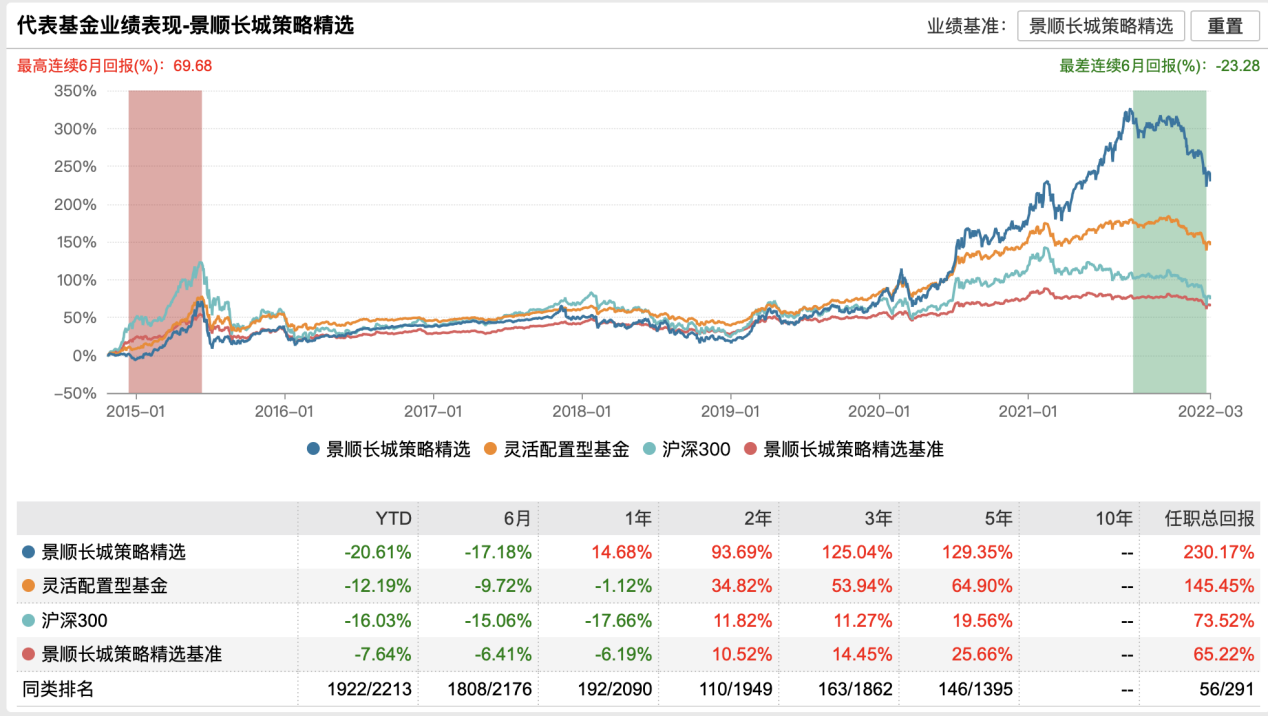Open the 业绩基准 benchmark selector
The height and width of the screenshot is (716, 1268).
coord(1101,26)
